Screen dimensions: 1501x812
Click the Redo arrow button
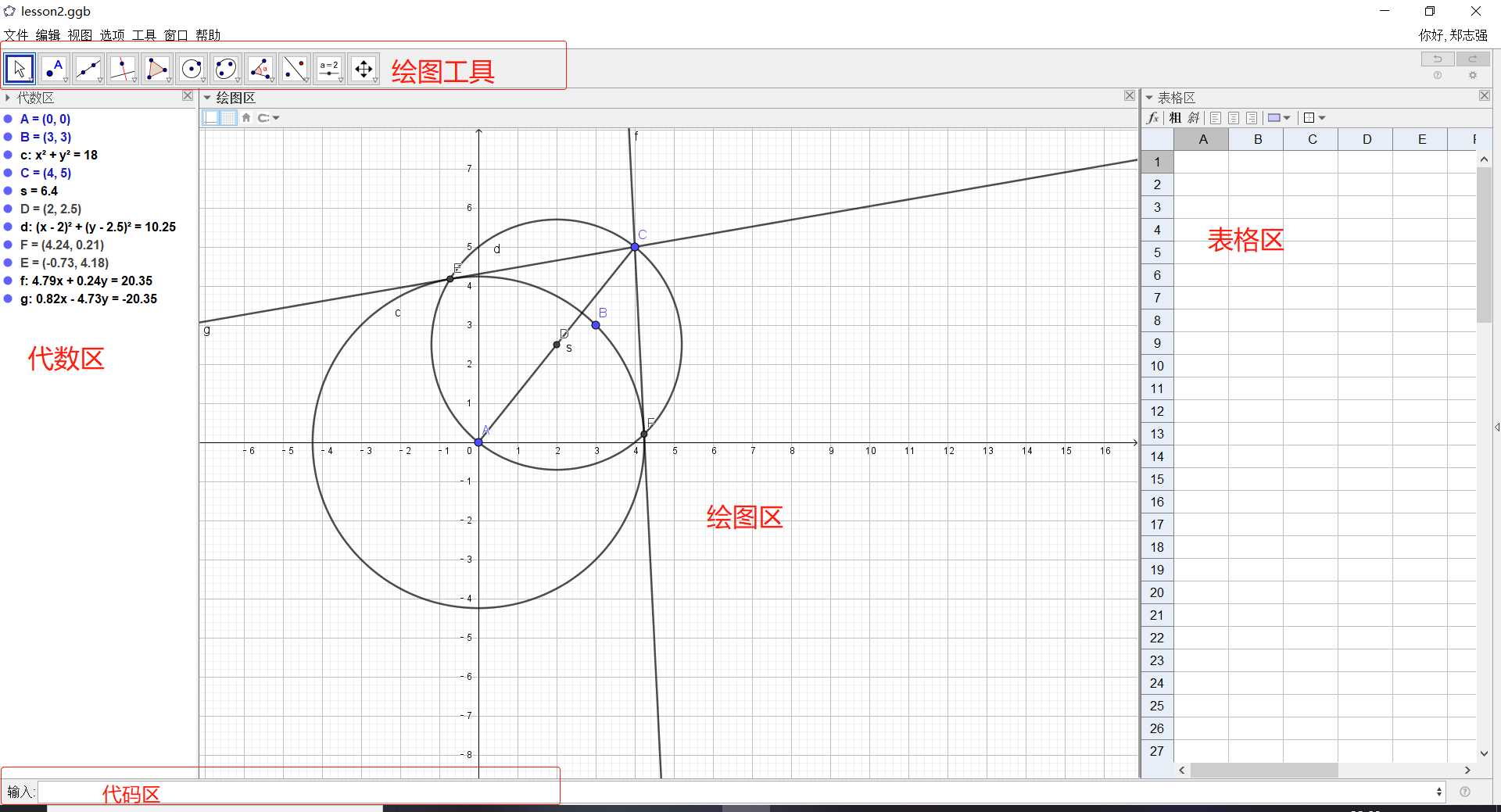[1473, 59]
